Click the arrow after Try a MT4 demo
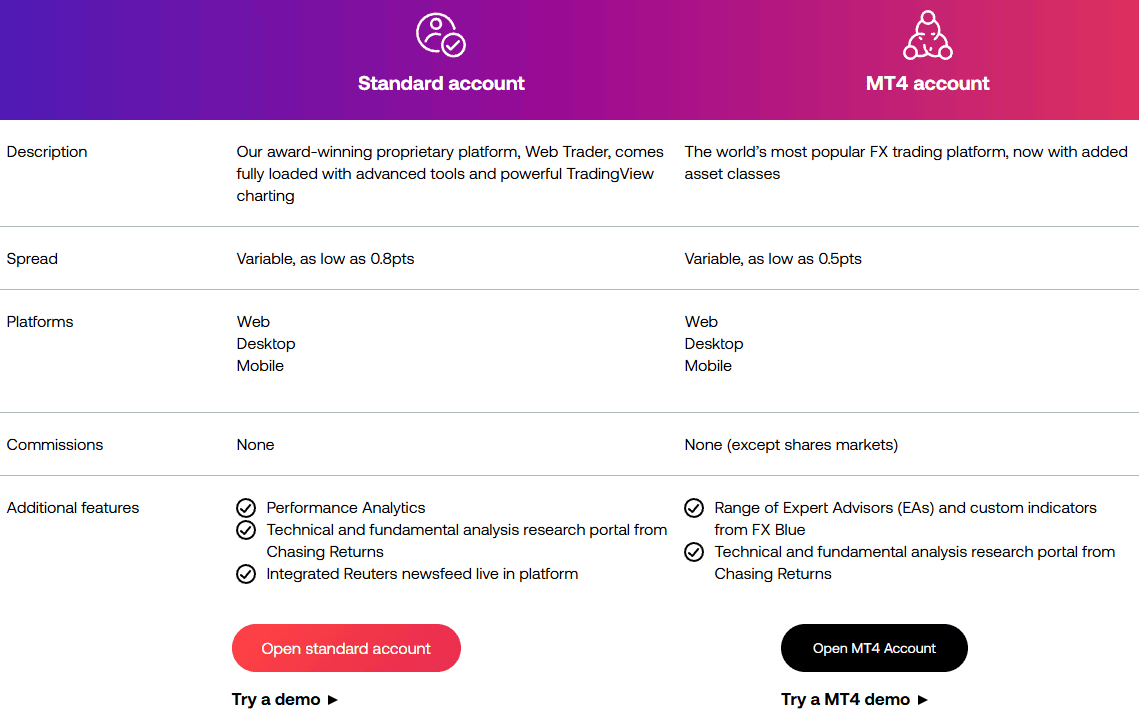Image resolution: width=1139 pixels, height=717 pixels. click(922, 700)
